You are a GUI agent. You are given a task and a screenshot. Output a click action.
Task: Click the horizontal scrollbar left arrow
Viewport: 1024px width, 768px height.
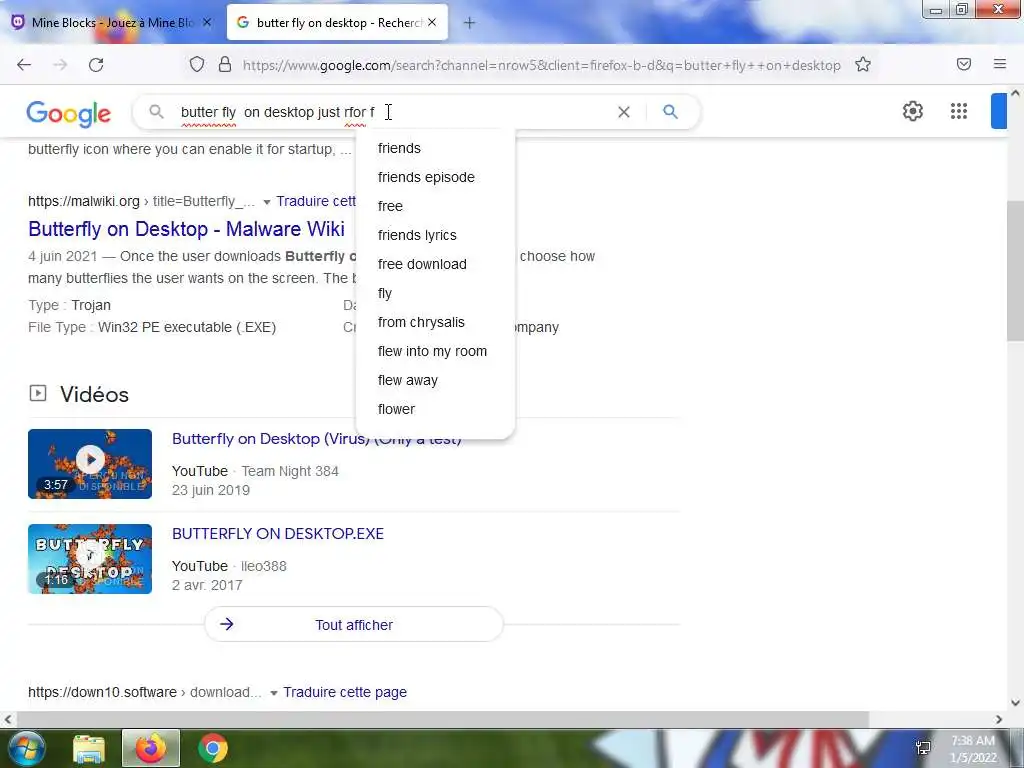[x=8, y=719]
